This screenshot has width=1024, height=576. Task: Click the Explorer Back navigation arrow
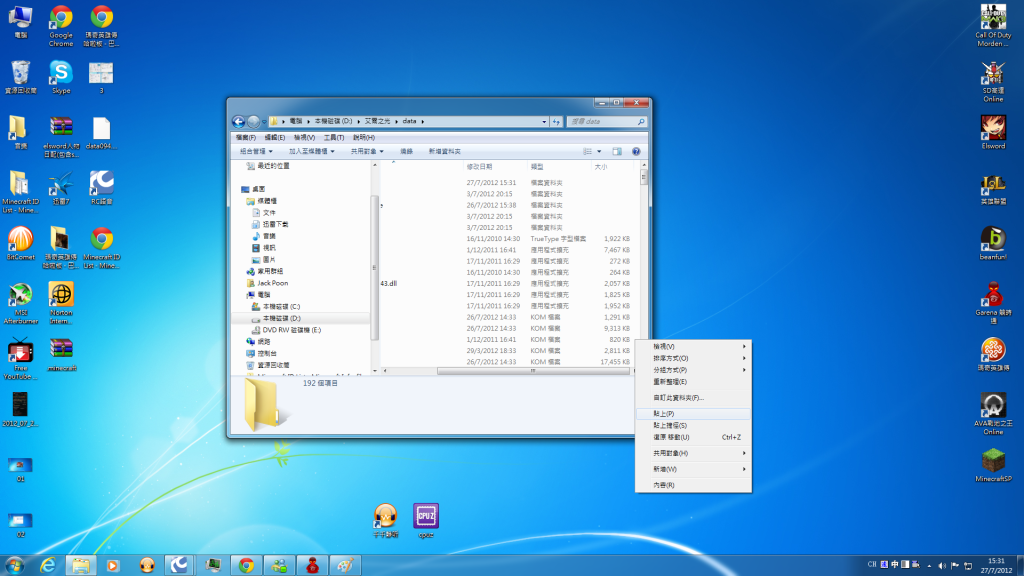[239, 121]
